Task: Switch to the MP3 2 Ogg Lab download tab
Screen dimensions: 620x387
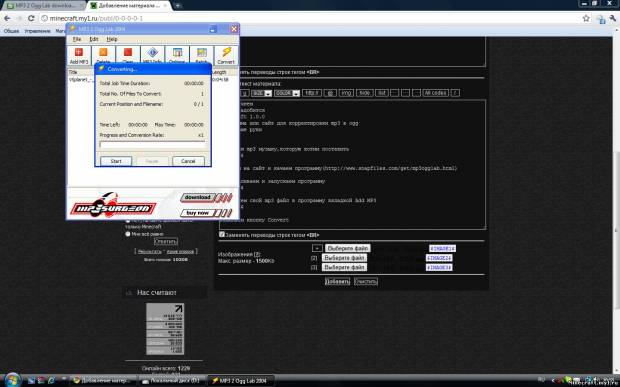Action: [44, 6]
